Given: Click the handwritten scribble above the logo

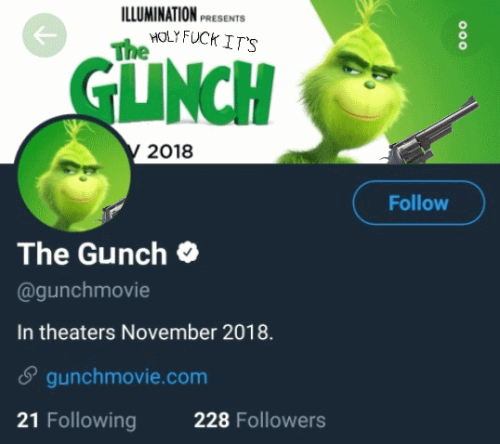Looking at the screenshot, I should (204, 40).
